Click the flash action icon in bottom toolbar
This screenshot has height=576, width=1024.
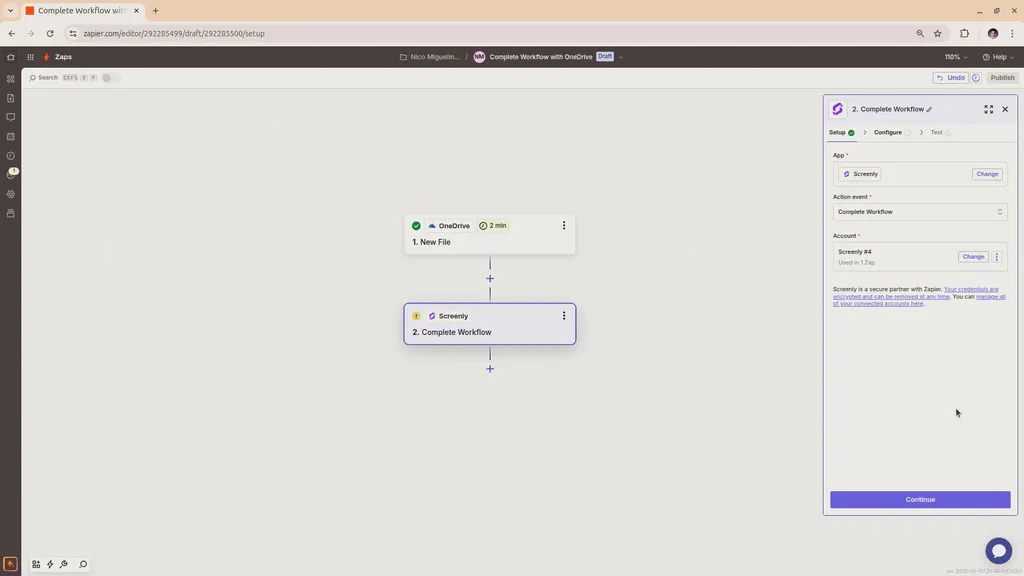click(x=49, y=564)
